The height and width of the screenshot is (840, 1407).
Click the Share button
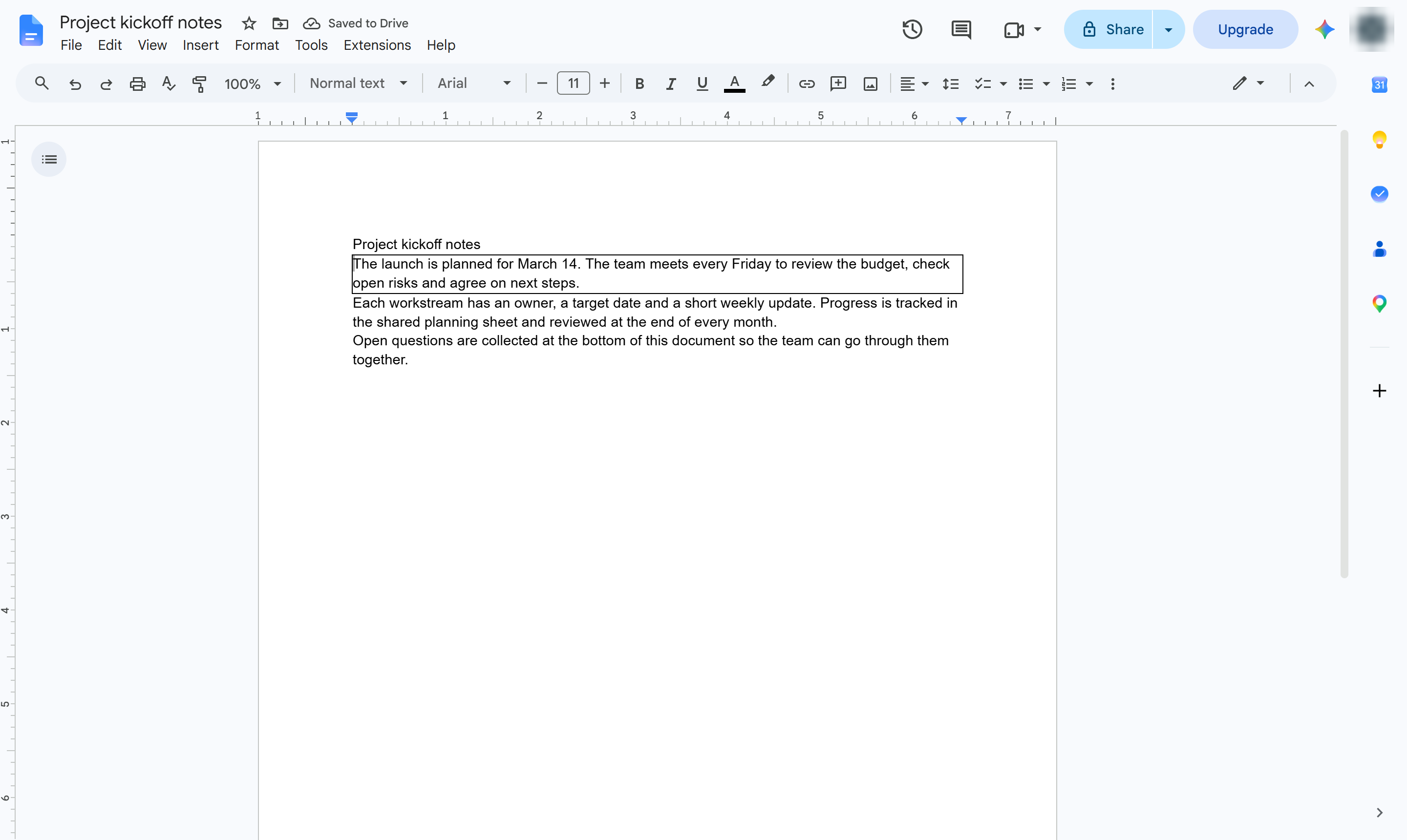[x=1109, y=29]
